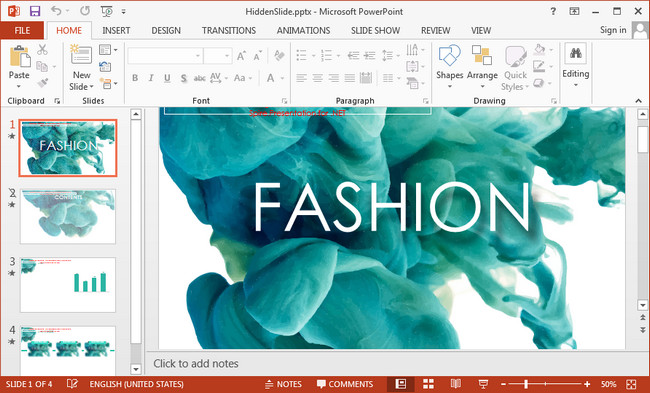Open the font name dropdown
The height and width of the screenshot is (393, 650).
point(198,56)
